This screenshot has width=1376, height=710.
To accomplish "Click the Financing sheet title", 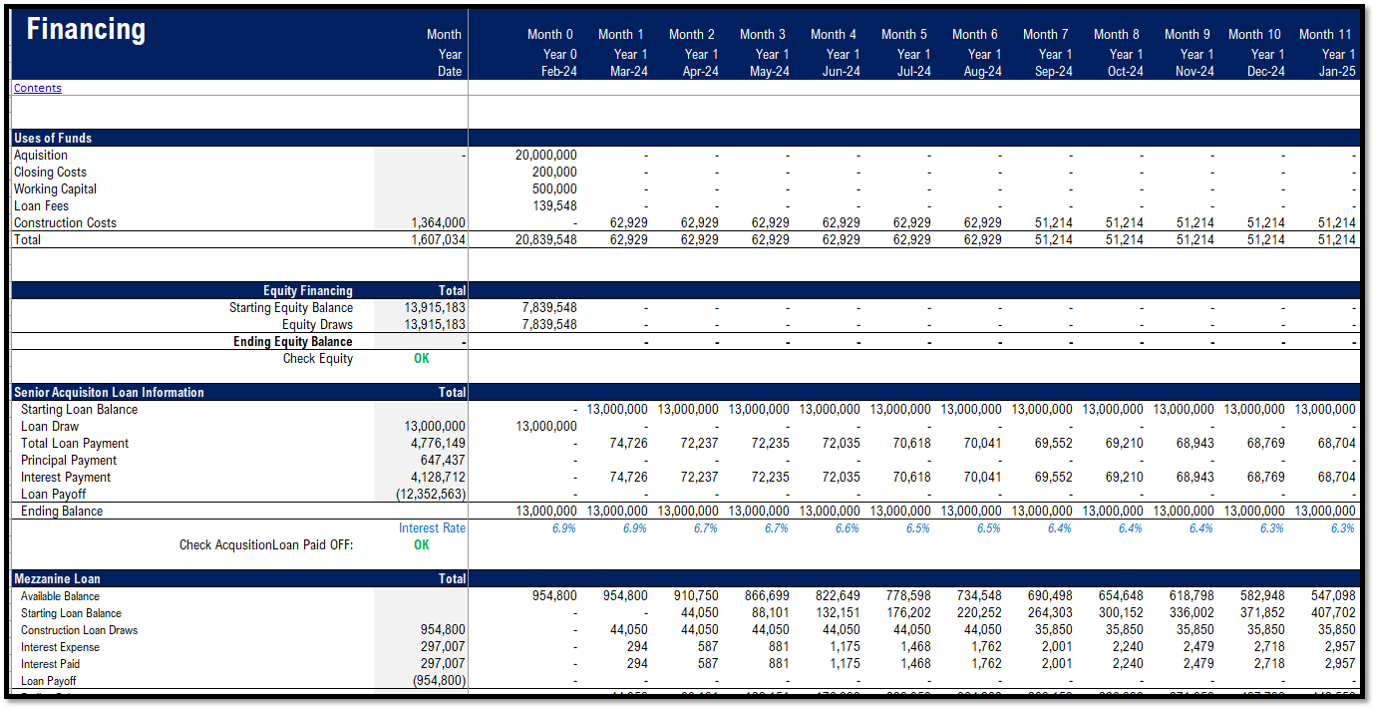I will click(86, 30).
